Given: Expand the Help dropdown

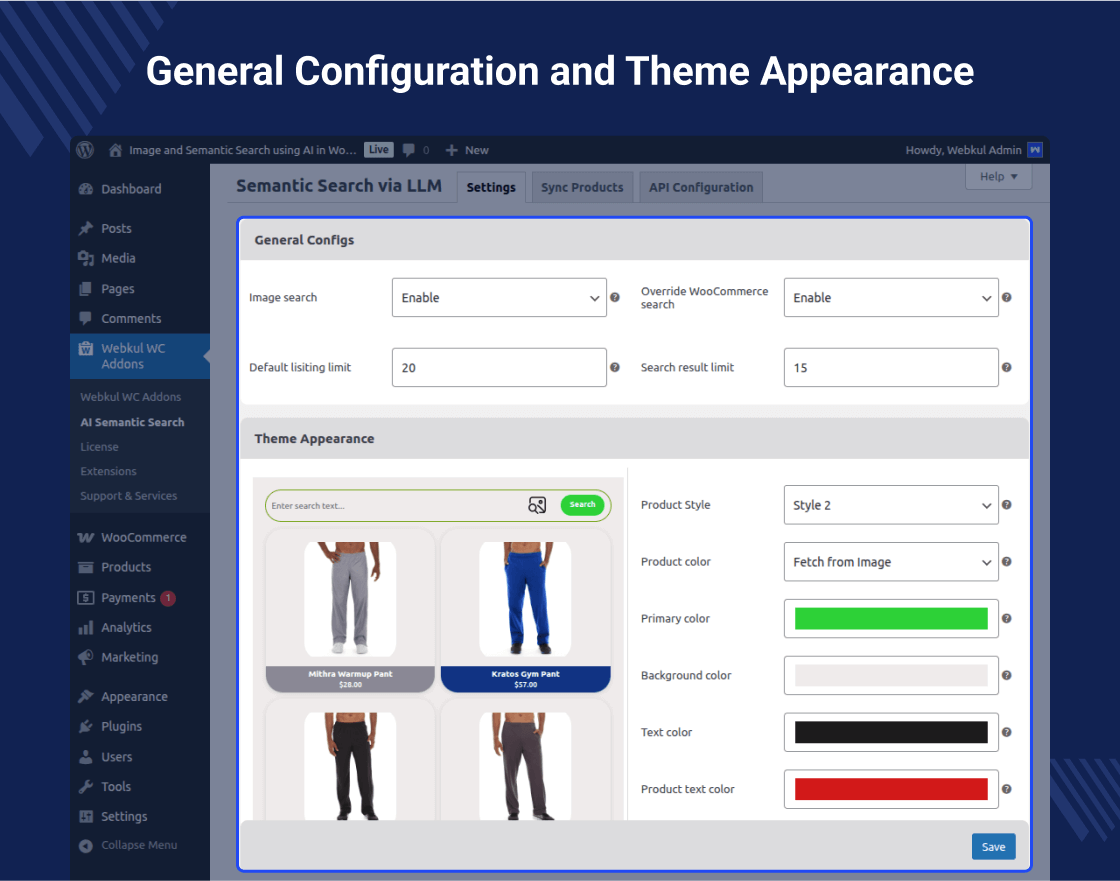Looking at the screenshot, I should pyautogui.click(x=998, y=176).
